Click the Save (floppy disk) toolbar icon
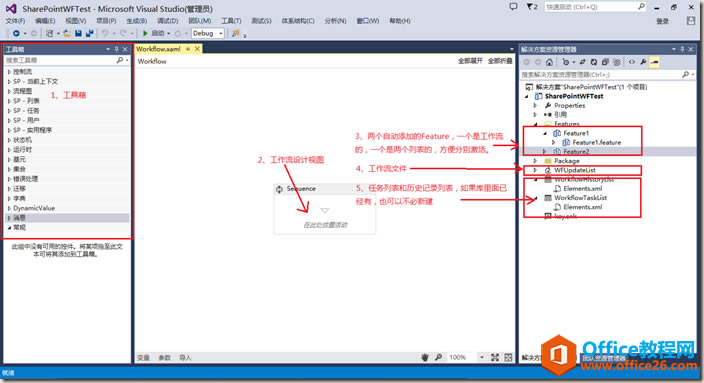This screenshot has height=383, width=704. click(78, 33)
